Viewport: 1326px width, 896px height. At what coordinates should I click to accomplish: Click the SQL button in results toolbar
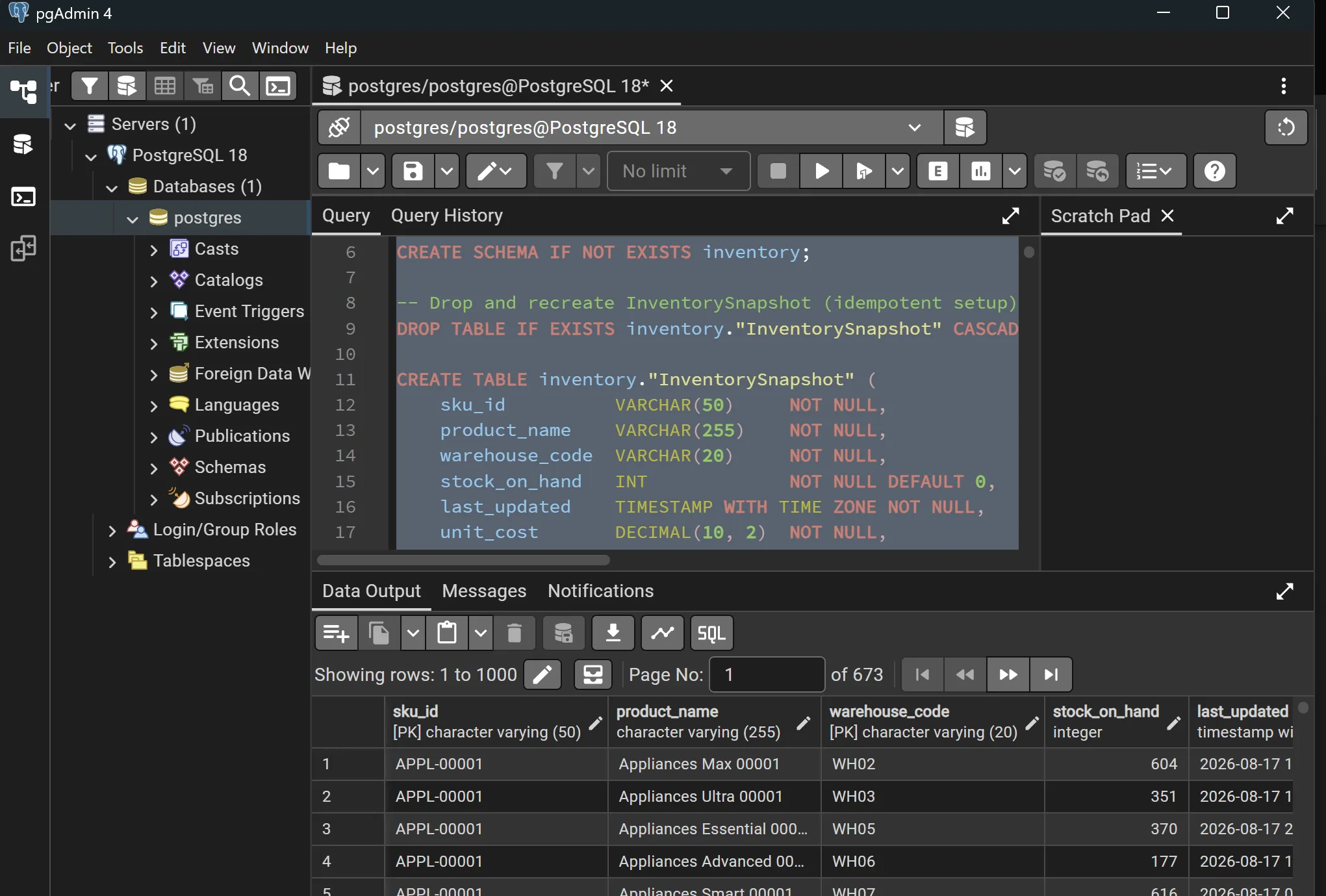[711, 633]
